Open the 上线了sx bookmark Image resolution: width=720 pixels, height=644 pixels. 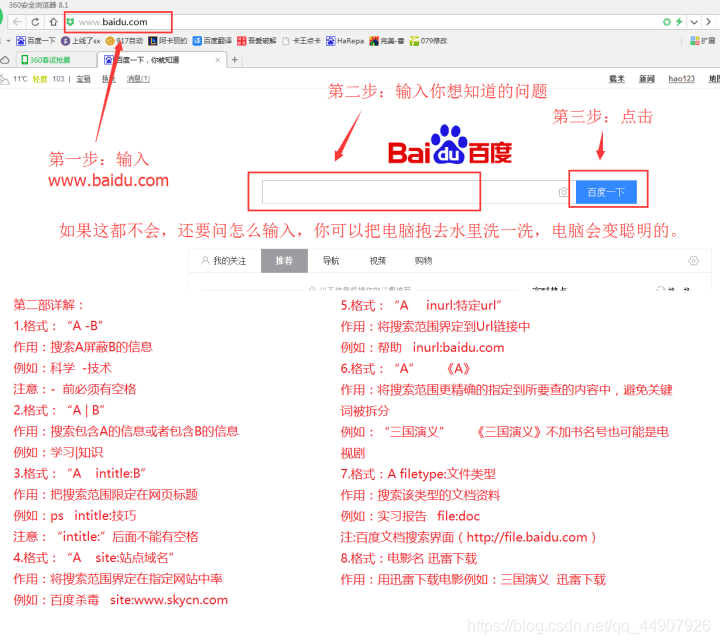point(80,41)
